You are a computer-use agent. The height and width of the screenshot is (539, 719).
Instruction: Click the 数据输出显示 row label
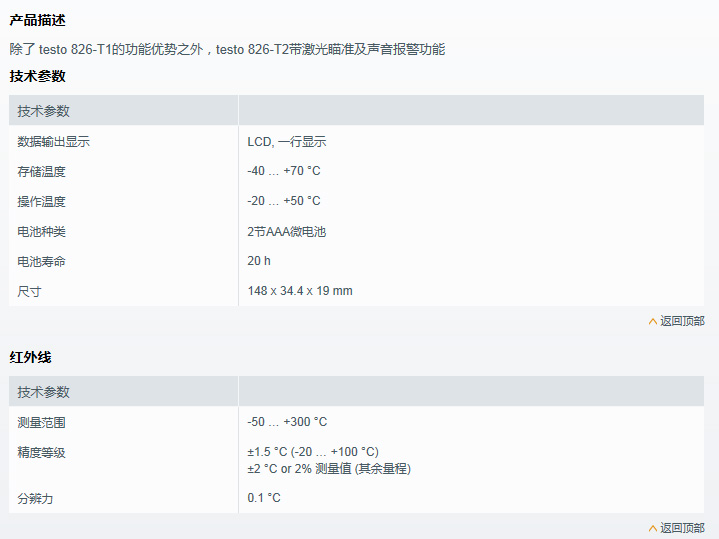pos(54,142)
